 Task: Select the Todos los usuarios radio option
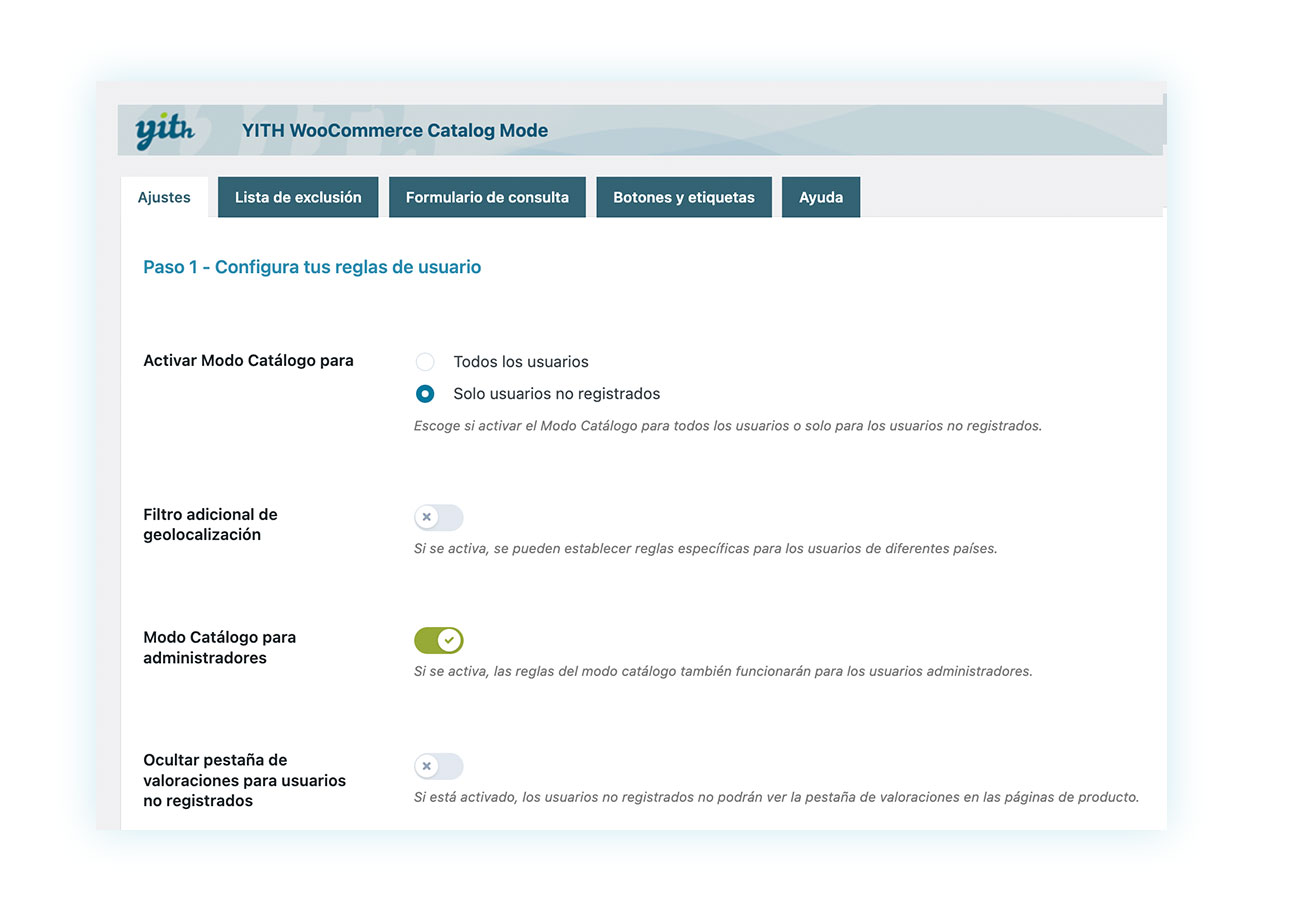425,362
